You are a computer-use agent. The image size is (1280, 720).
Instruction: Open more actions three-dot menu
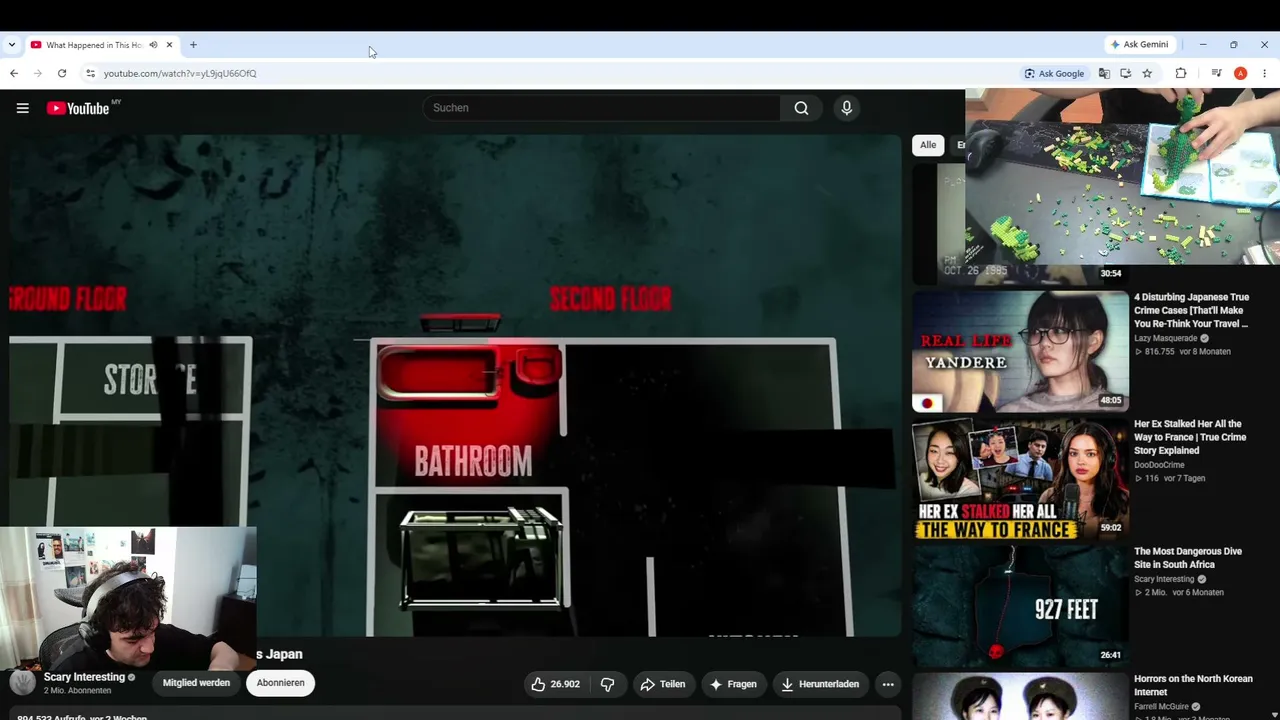pos(888,684)
